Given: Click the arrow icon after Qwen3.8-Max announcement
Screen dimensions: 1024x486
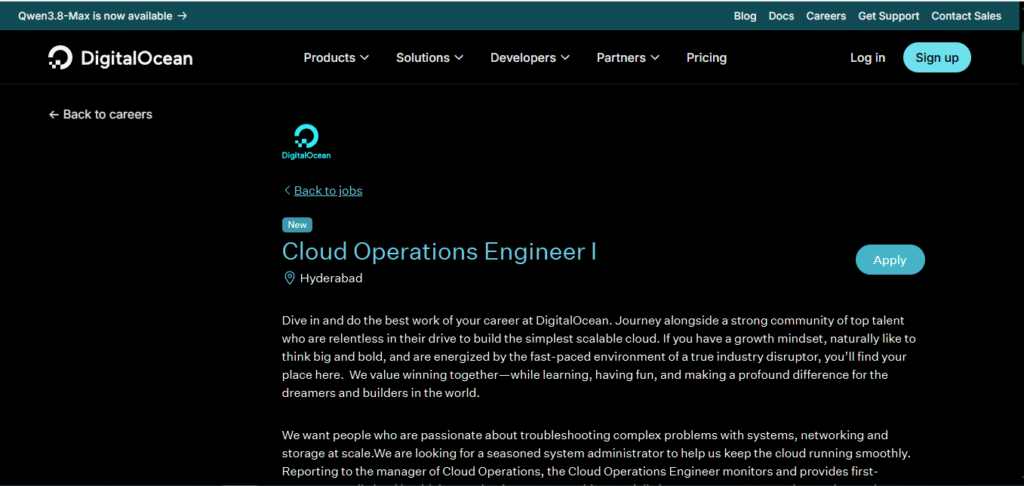Looking at the screenshot, I should (x=182, y=16).
